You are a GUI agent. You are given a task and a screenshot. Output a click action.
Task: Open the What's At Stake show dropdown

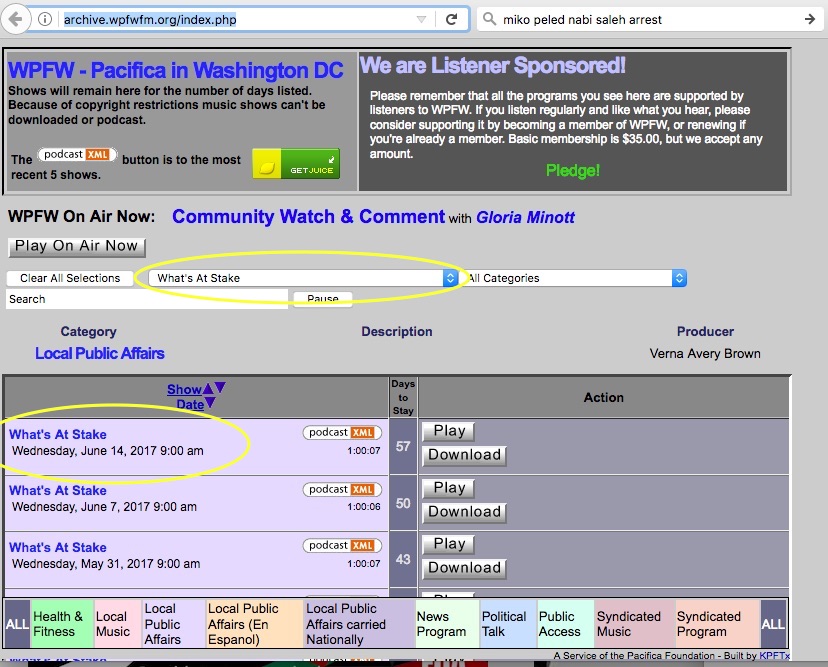(x=303, y=278)
